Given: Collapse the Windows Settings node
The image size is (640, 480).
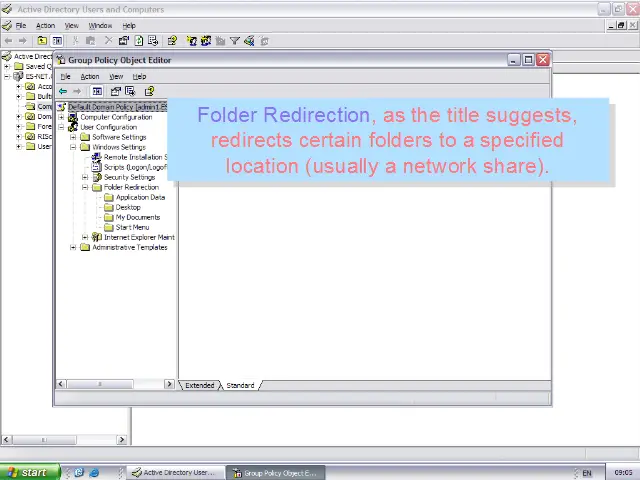Looking at the screenshot, I should tap(73, 147).
